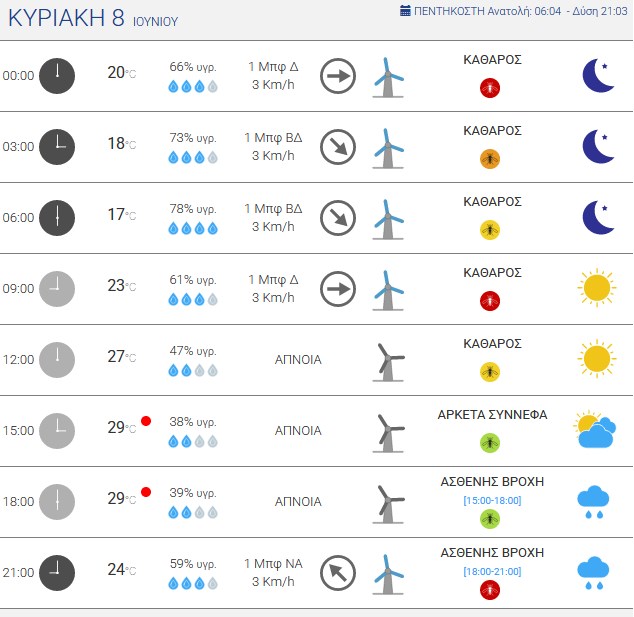This screenshot has height=617, width=634.
Task: Click the grey windmill icon at 12:00
Action: (x=388, y=362)
